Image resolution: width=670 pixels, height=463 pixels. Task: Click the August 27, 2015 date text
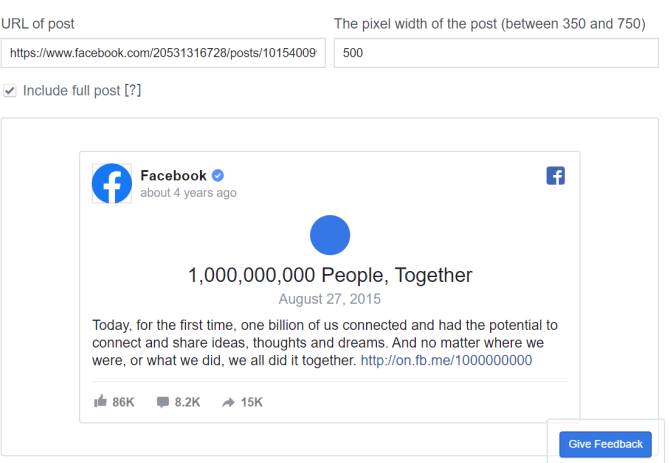pos(330,299)
